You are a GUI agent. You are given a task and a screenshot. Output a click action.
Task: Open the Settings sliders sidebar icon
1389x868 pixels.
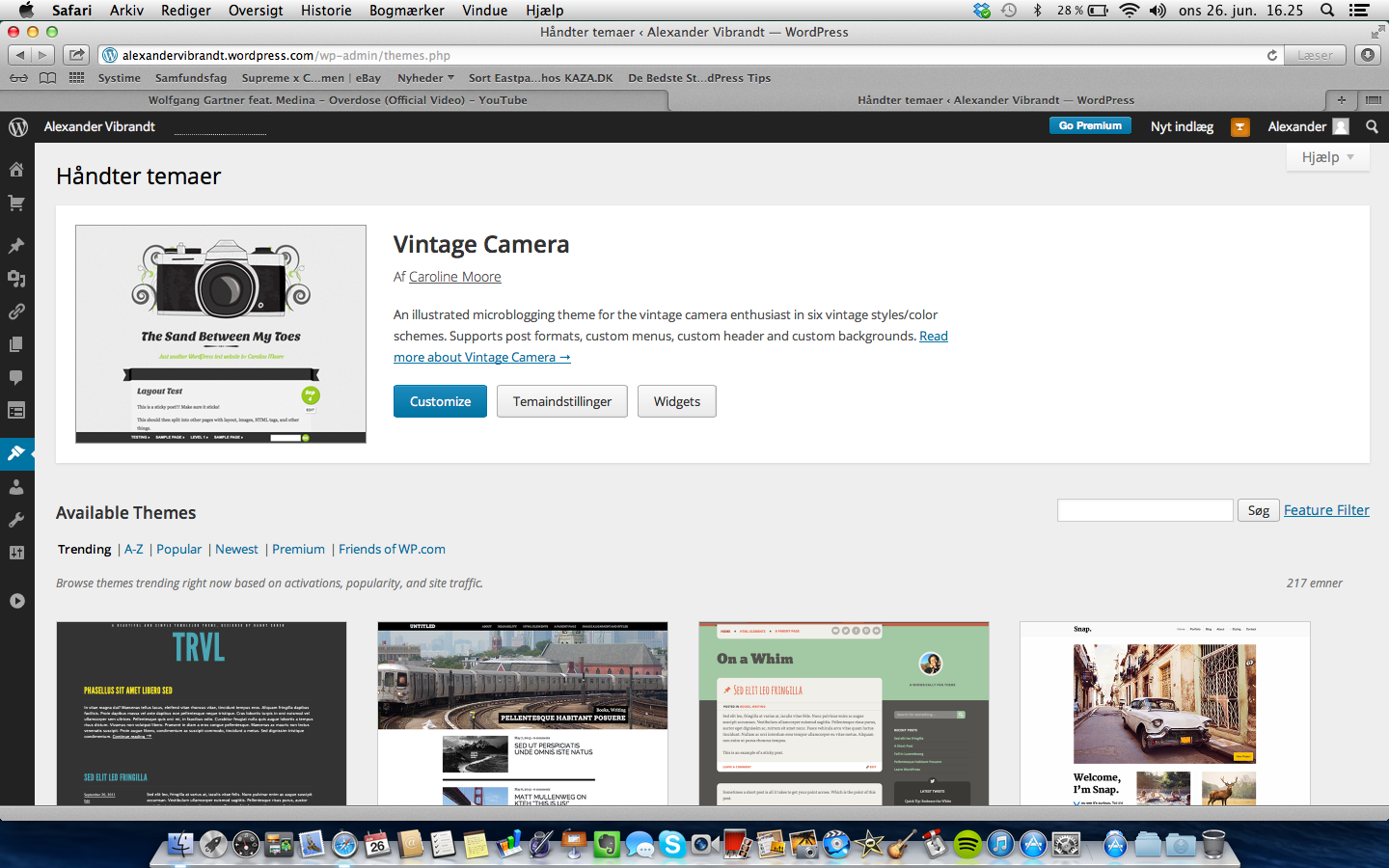[16, 553]
